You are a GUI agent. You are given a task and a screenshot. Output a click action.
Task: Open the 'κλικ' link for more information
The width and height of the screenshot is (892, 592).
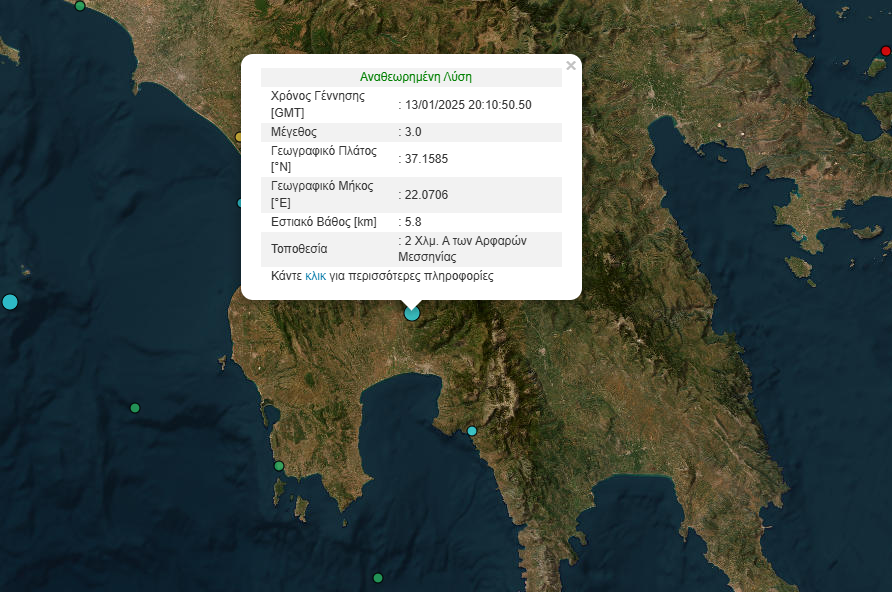click(x=315, y=275)
